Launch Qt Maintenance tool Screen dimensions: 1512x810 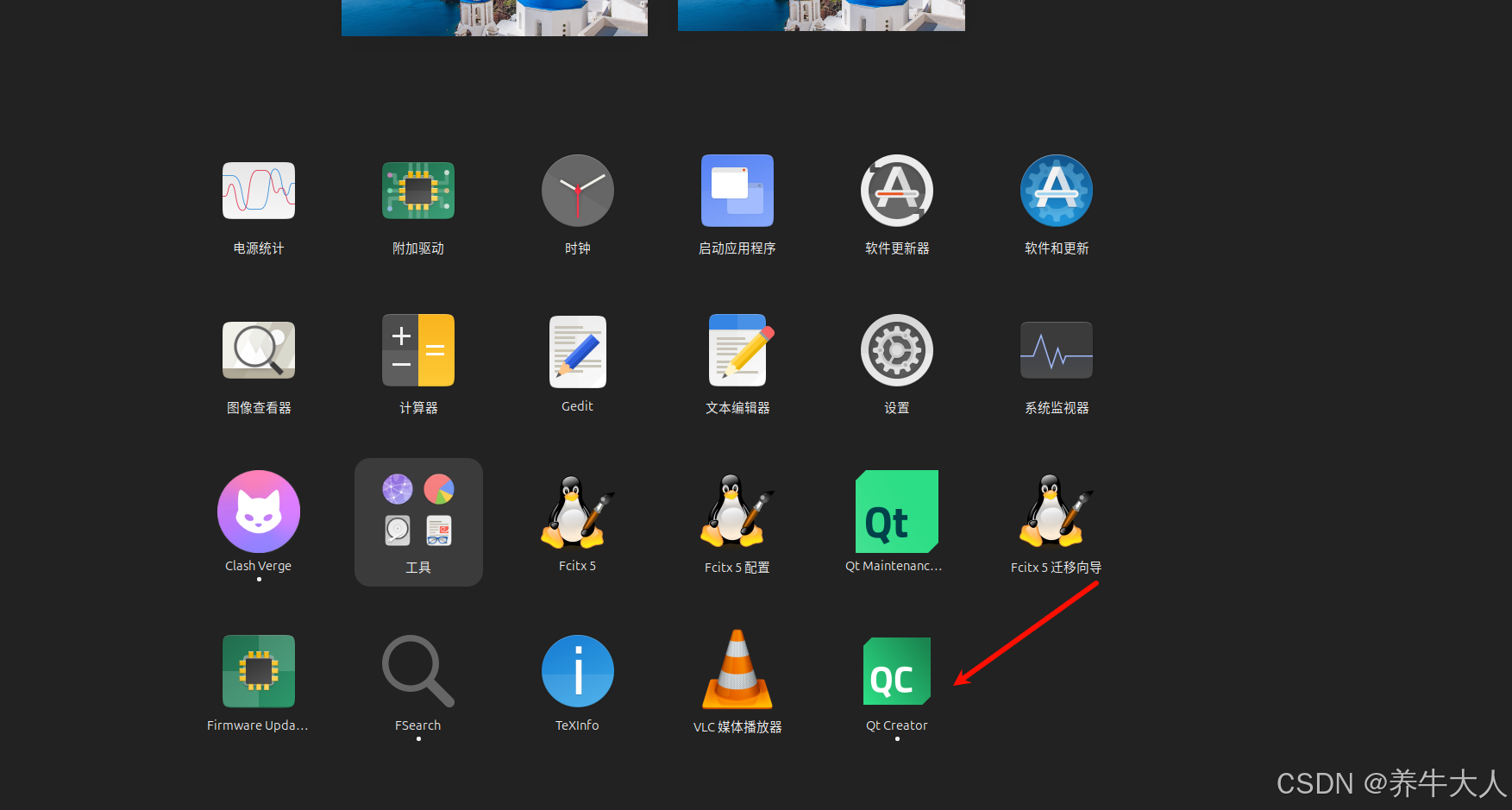coord(897,512)
